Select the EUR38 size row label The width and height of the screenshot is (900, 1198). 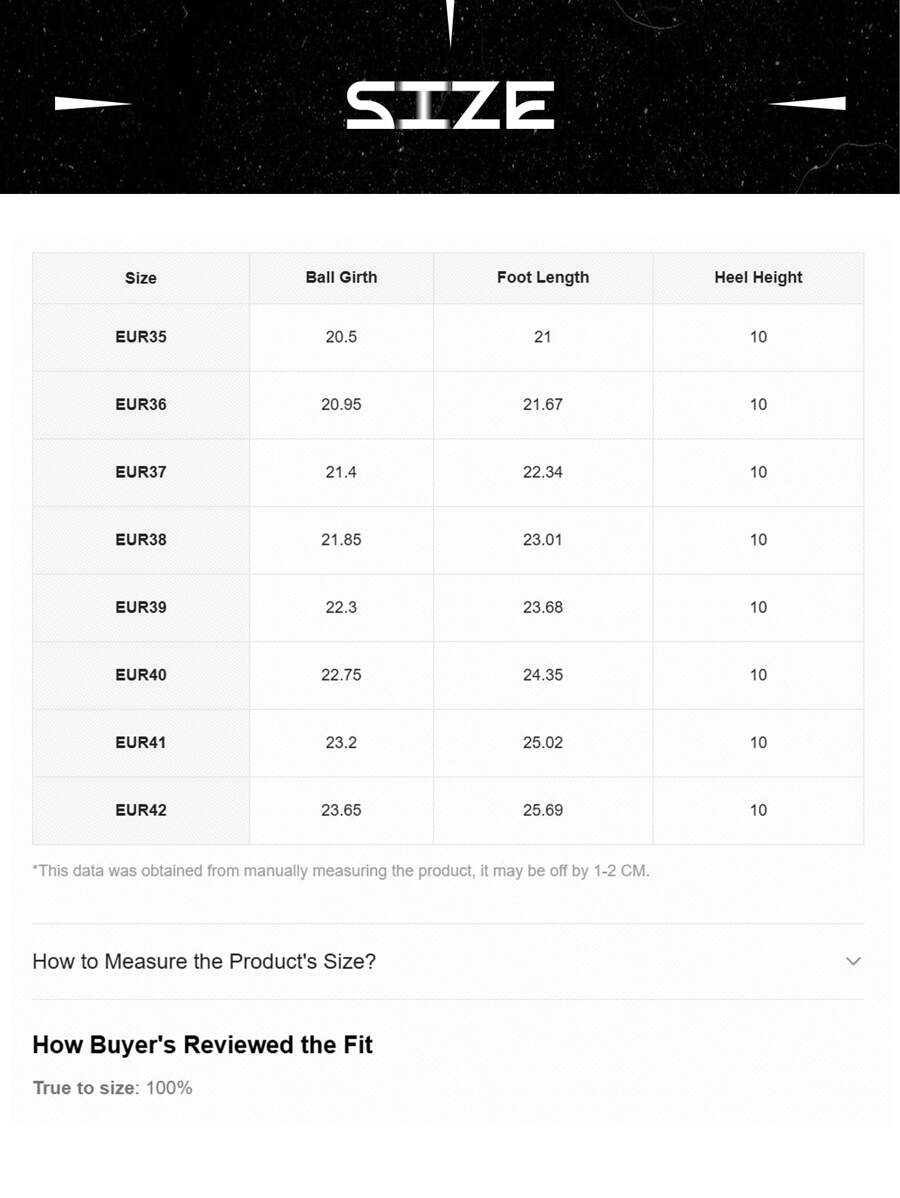(x=141, y=540)
